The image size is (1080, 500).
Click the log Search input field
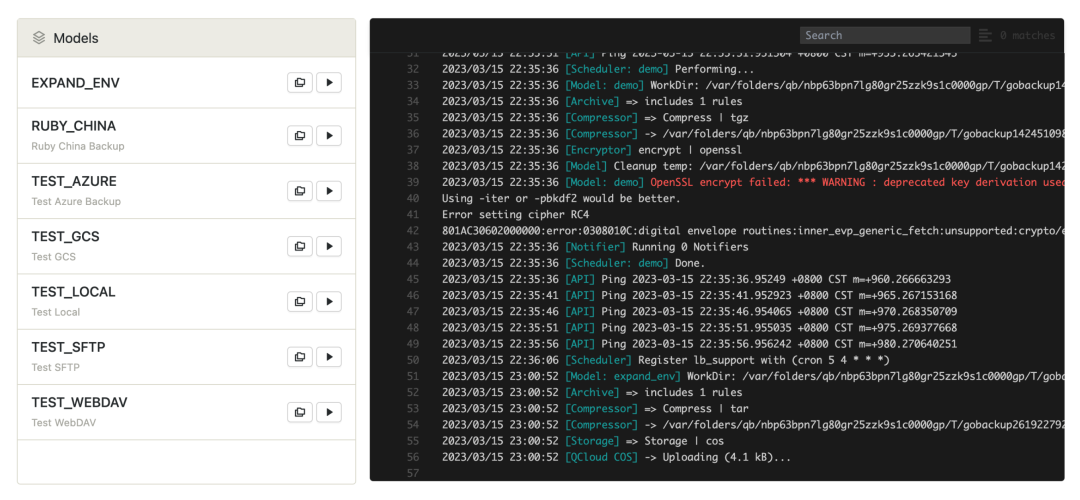coord(884,35)
